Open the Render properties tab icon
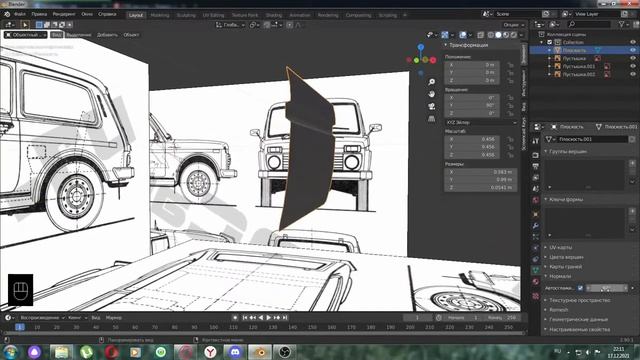The image size is (640, 360). (536, 155)
